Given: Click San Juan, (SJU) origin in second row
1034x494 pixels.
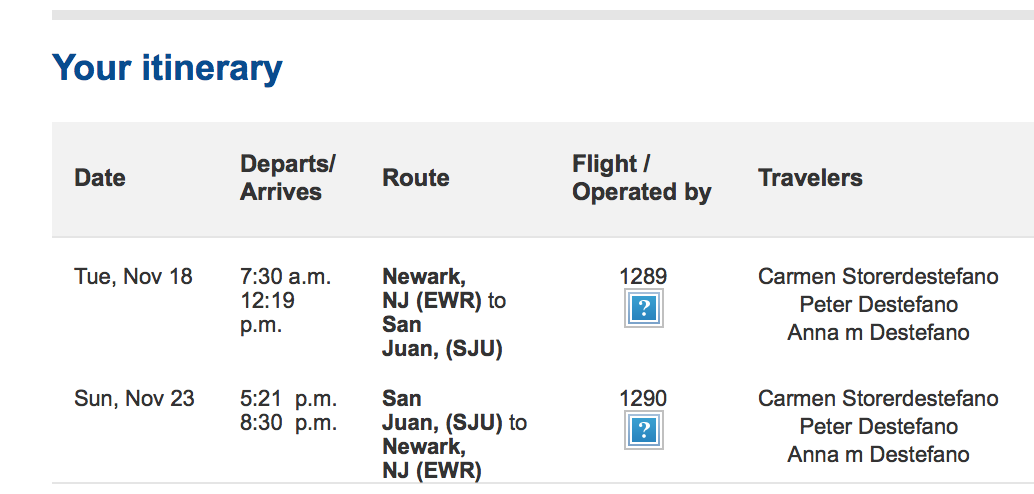Looking at the screenshot, I should [442, 410].
